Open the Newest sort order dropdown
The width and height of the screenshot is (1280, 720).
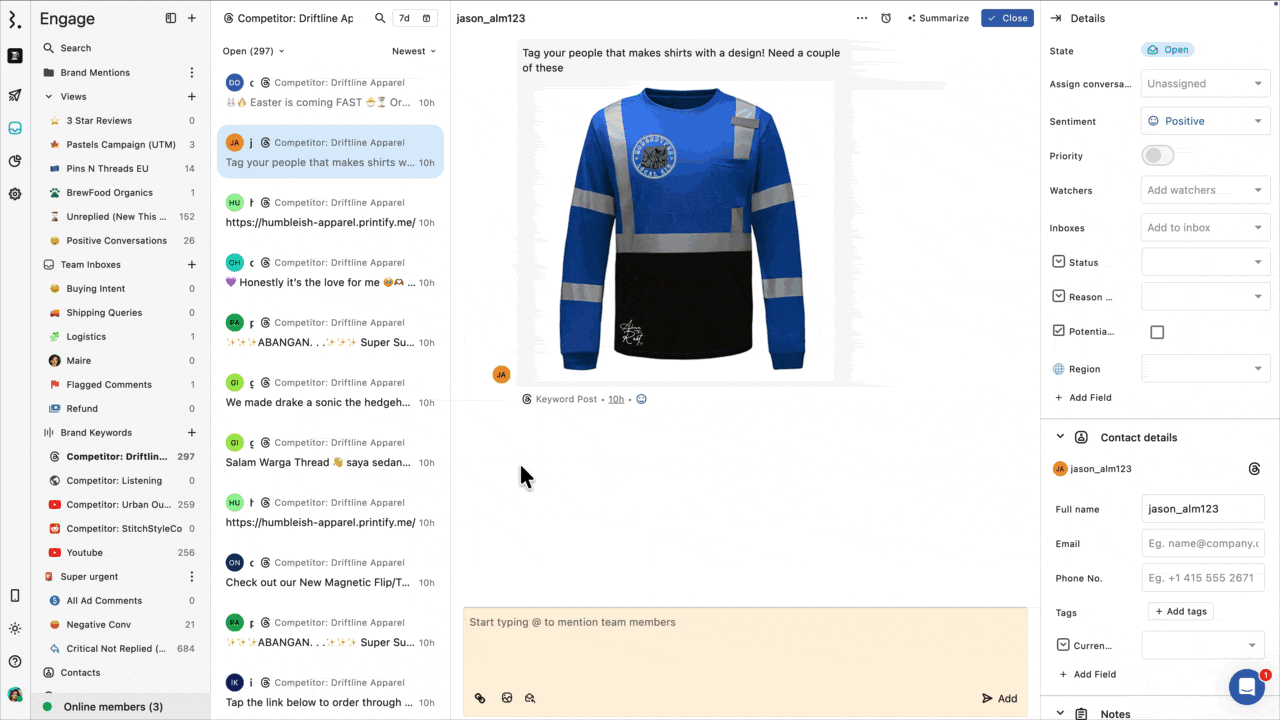tap(414, 50)
